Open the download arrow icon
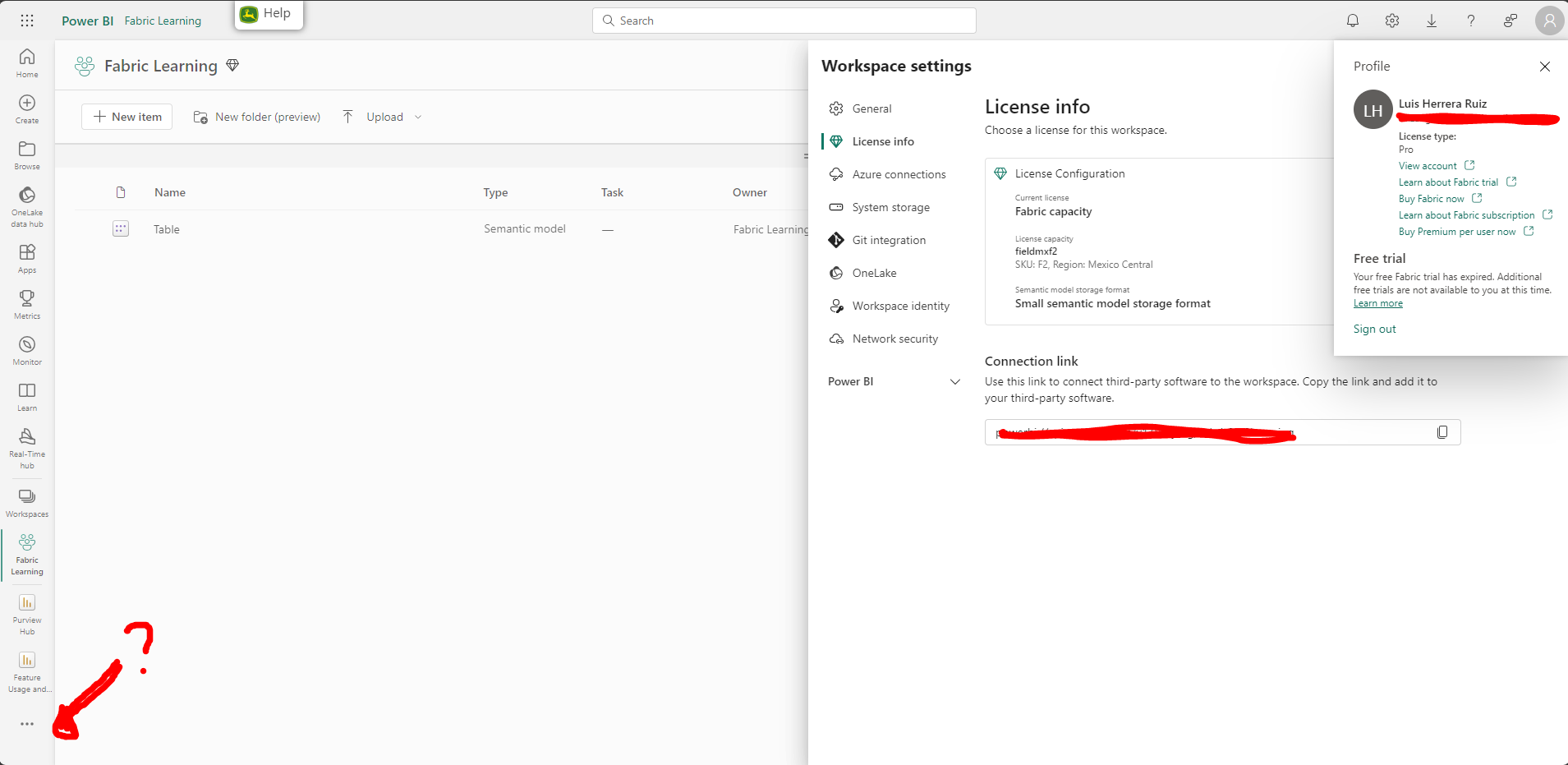Image resolution: width=1568 pixels, height=765 pixels. click(x=1432, y=21)
